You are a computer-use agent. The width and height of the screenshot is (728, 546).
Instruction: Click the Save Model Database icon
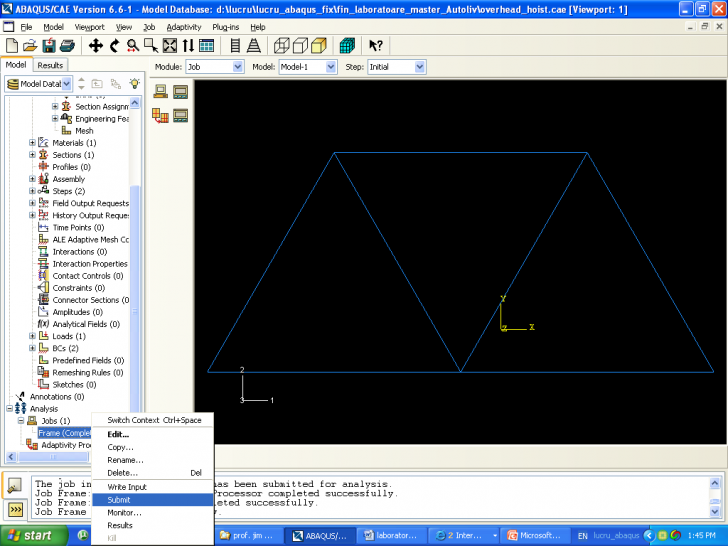click(x=48, y=46)
